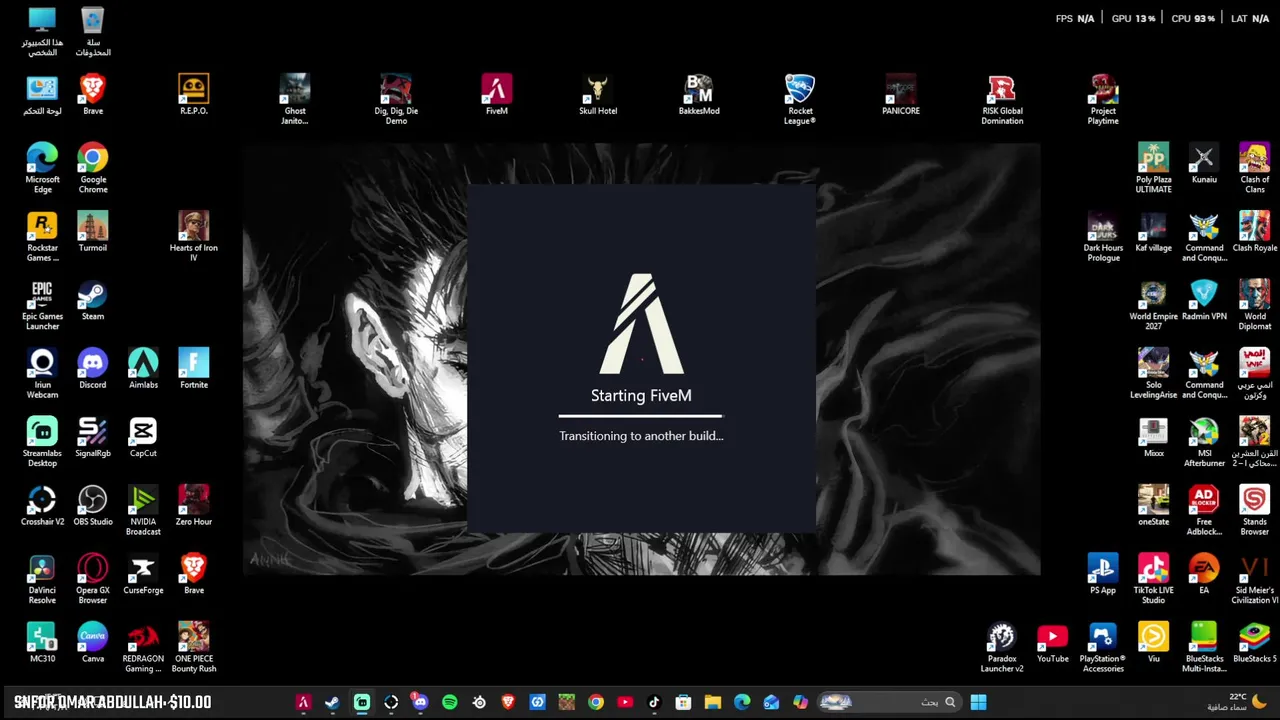This screenshot has height=720, width=1280.
Task: Open the Recycle Bin desktop icon
Action: click(x=93, y=31)
